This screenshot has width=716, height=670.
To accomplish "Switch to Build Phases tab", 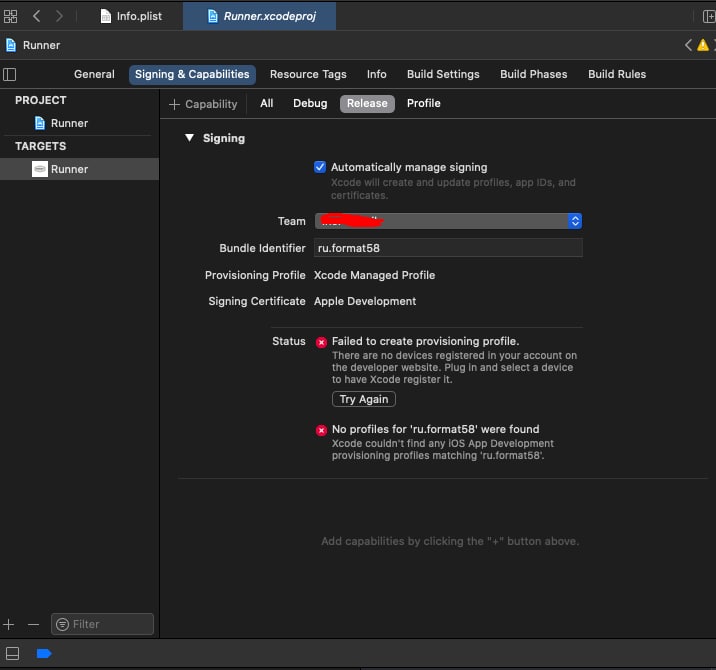I will click(x=533, y=74).
